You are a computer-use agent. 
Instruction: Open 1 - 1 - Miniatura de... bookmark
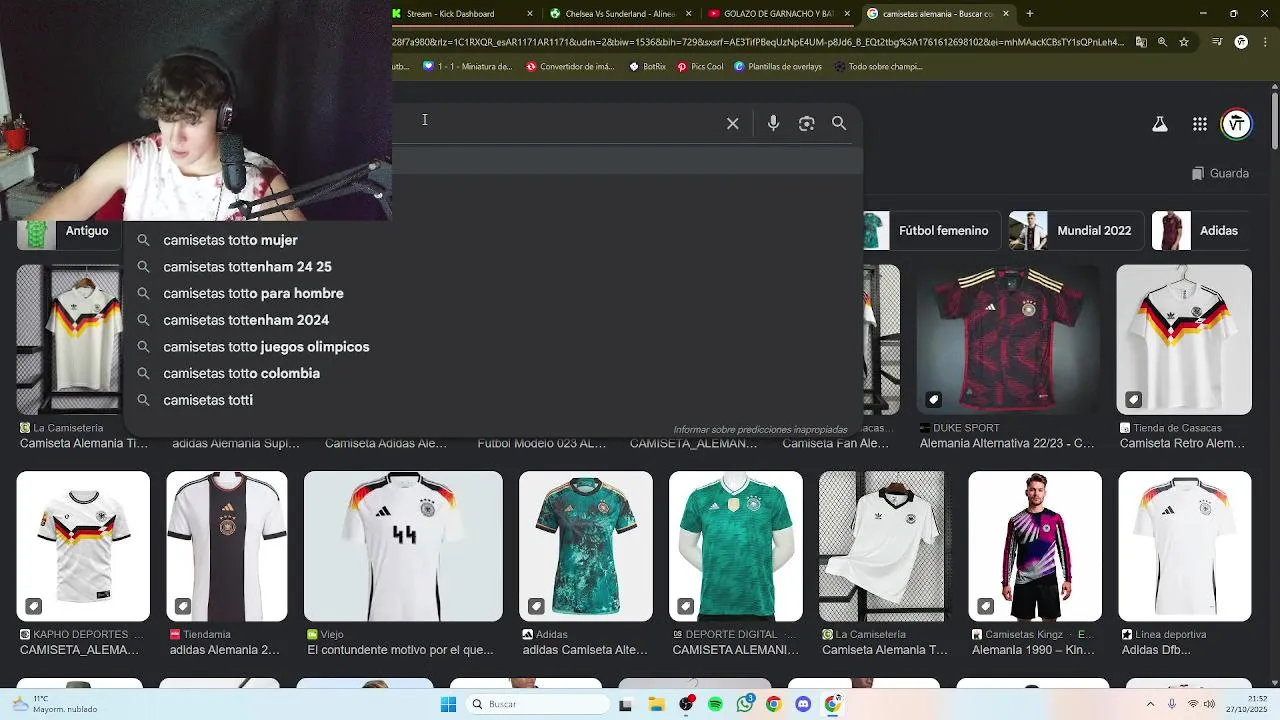point(468,67)
